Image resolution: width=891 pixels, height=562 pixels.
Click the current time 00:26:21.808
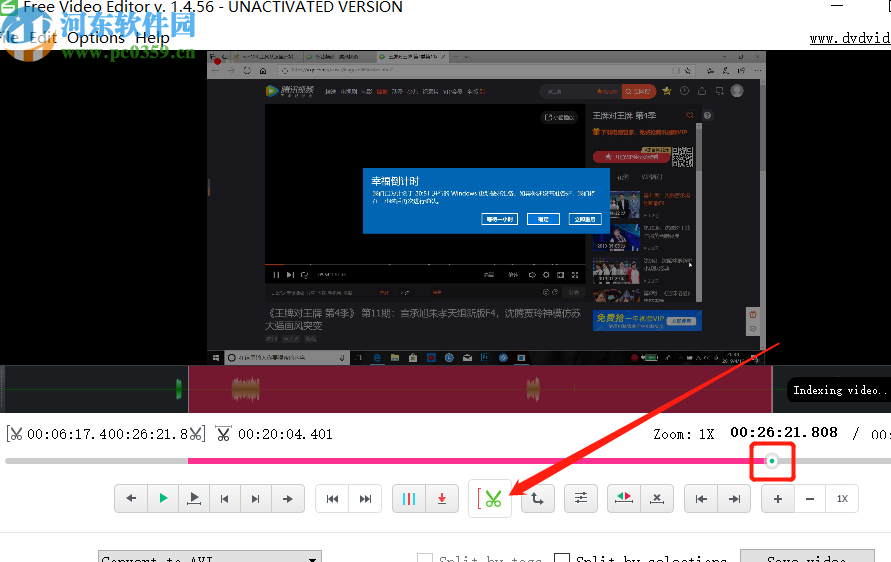click(784, 432)
